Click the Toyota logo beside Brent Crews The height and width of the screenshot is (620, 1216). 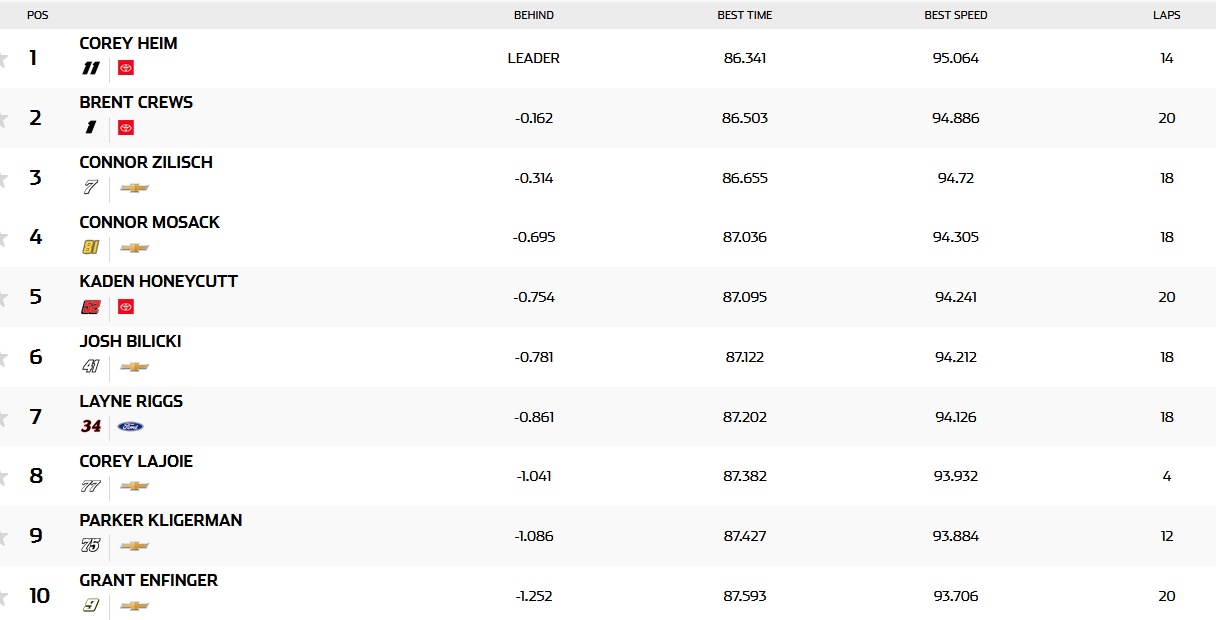tap(125, 128)
